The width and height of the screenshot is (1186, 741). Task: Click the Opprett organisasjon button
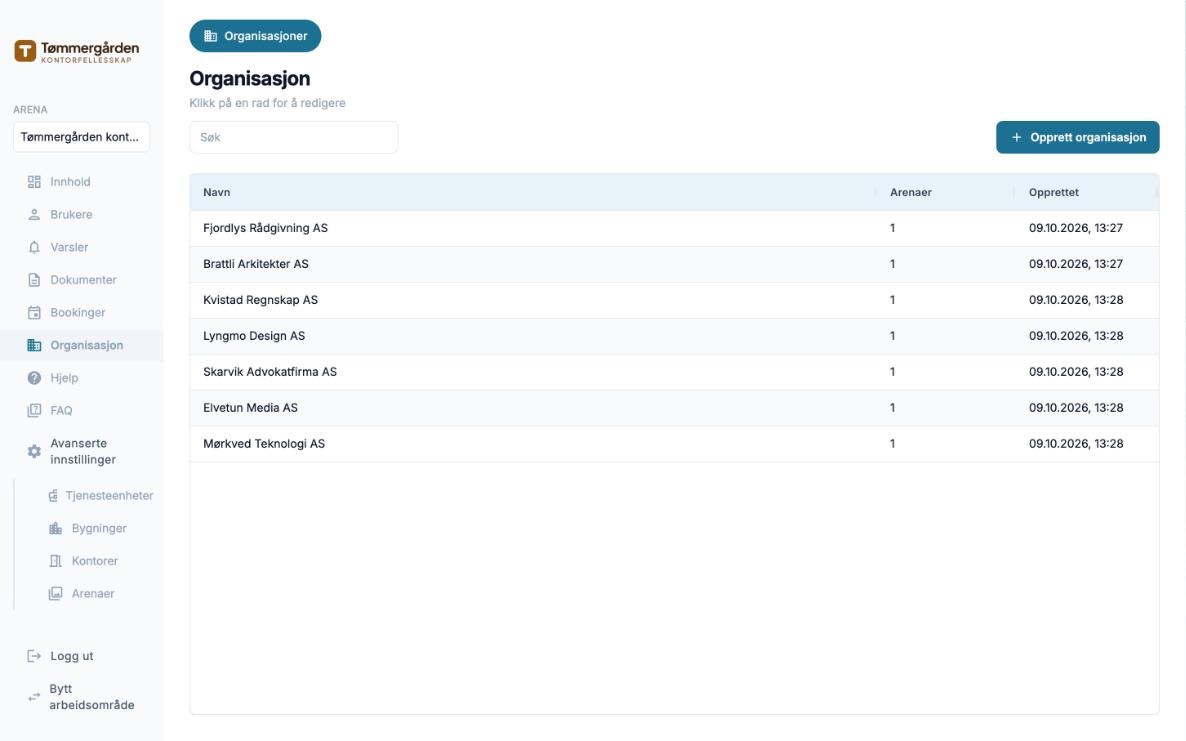(1077, 137)
